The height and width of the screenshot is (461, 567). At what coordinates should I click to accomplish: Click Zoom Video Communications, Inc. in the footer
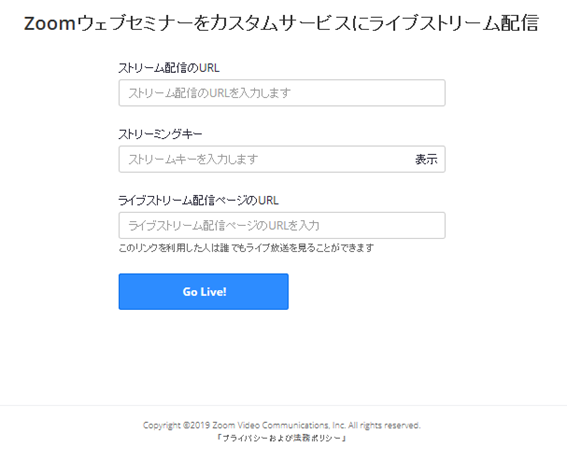(279, 425)
